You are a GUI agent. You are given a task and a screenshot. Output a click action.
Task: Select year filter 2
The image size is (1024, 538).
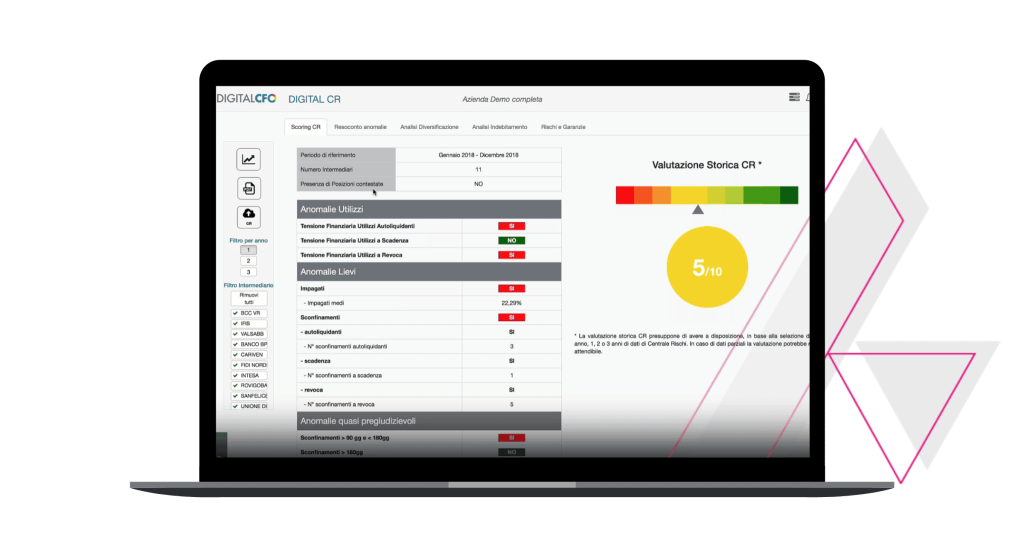[248, 261]
